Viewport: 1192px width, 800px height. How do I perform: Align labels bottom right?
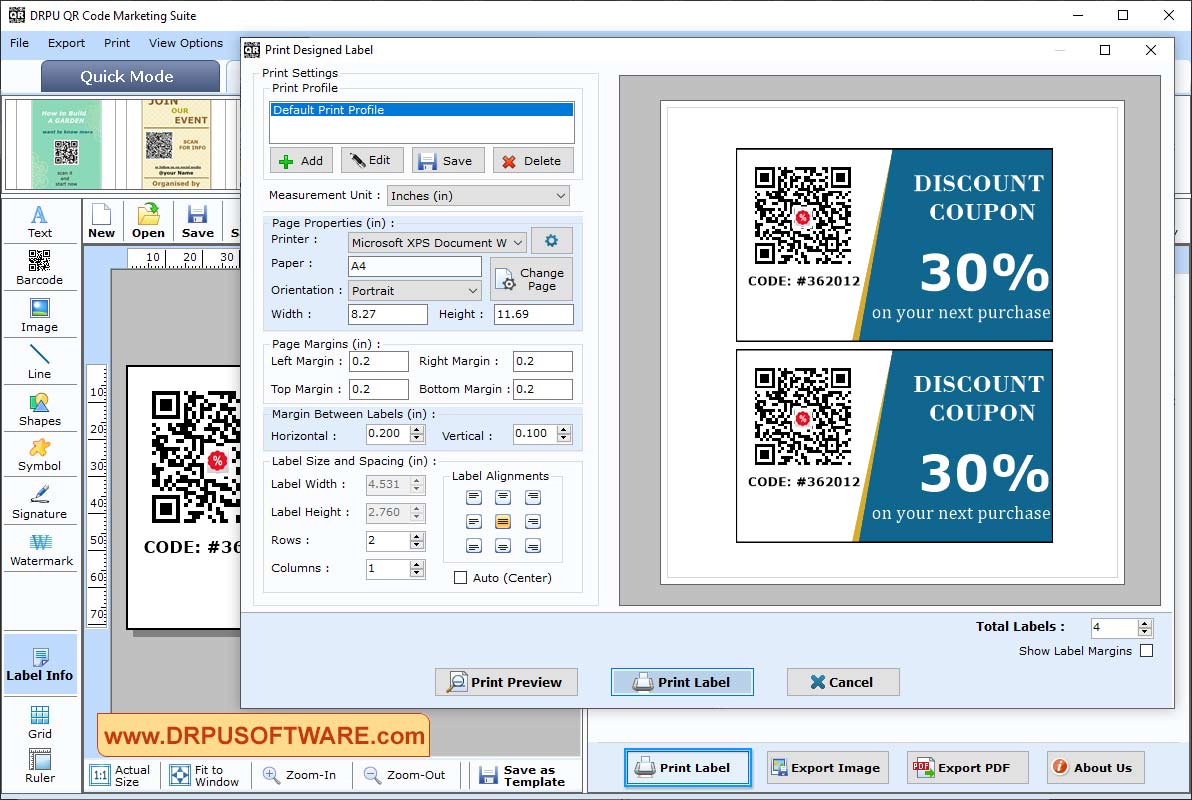(x=533, y=546)
